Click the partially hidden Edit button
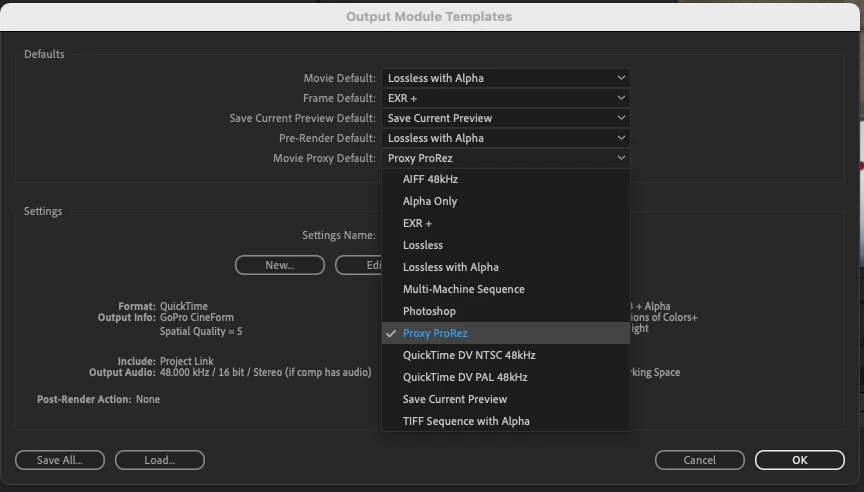 [359, 265]
